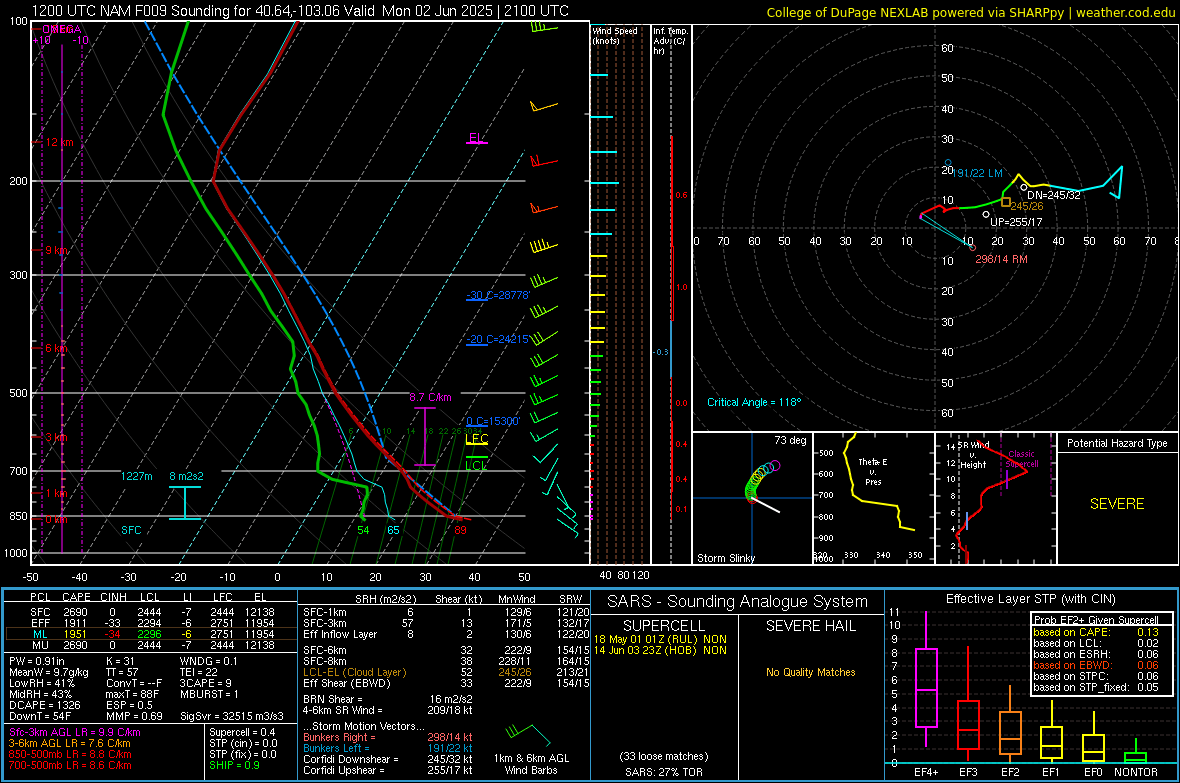The width and height of the screenshot is (1180, 783).
Task: Click the '14 Jun 03 23Z (HOB) NON' analogue match
Action: pos(661,650)
